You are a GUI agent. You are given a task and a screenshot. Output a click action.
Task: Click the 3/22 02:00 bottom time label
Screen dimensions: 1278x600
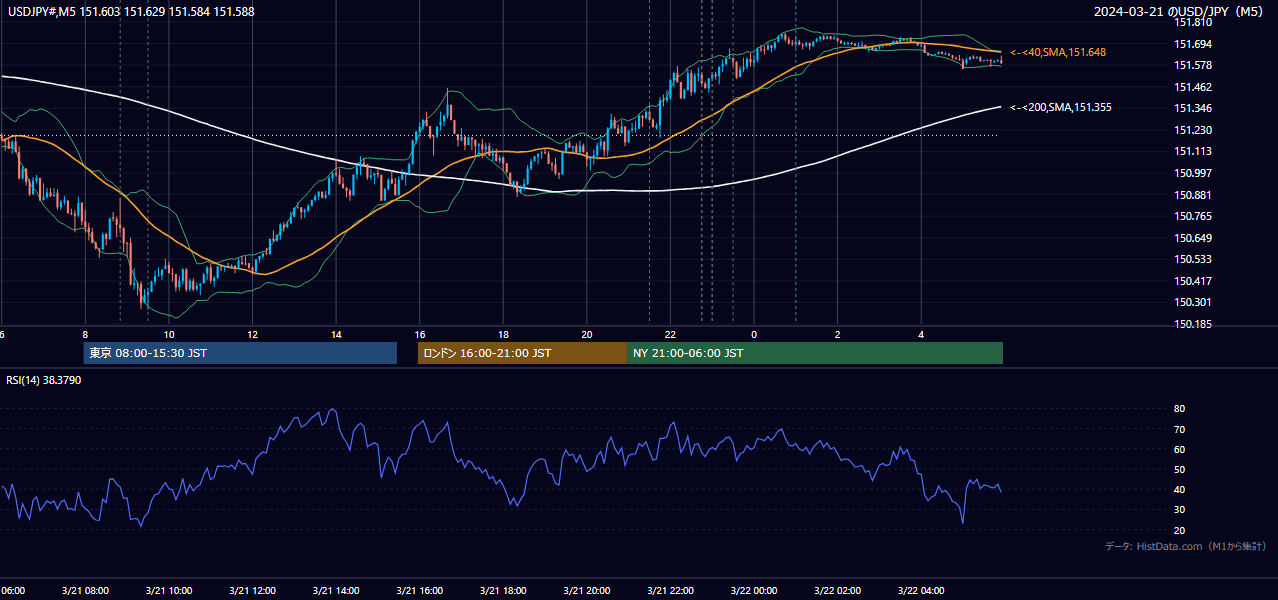click(x=837, y=591)
